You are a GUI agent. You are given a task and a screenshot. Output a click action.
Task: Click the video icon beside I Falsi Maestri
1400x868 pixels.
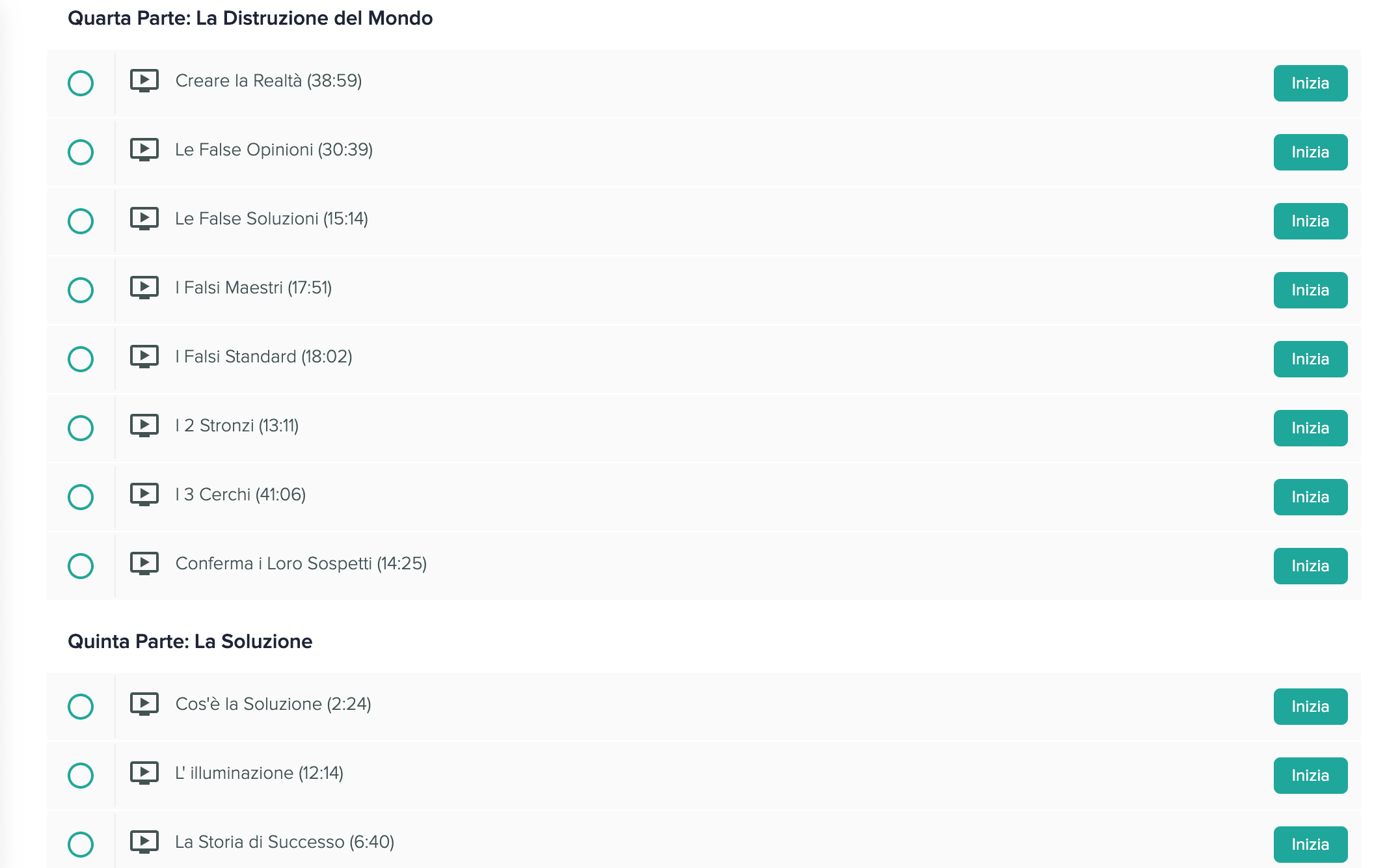tap(144, 288)
